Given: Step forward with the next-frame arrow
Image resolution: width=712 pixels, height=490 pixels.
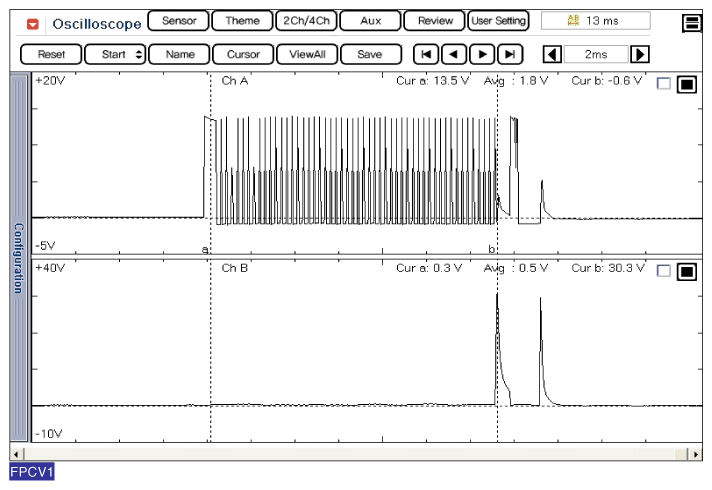Looking at the screenshot, I should coord(482,55).
